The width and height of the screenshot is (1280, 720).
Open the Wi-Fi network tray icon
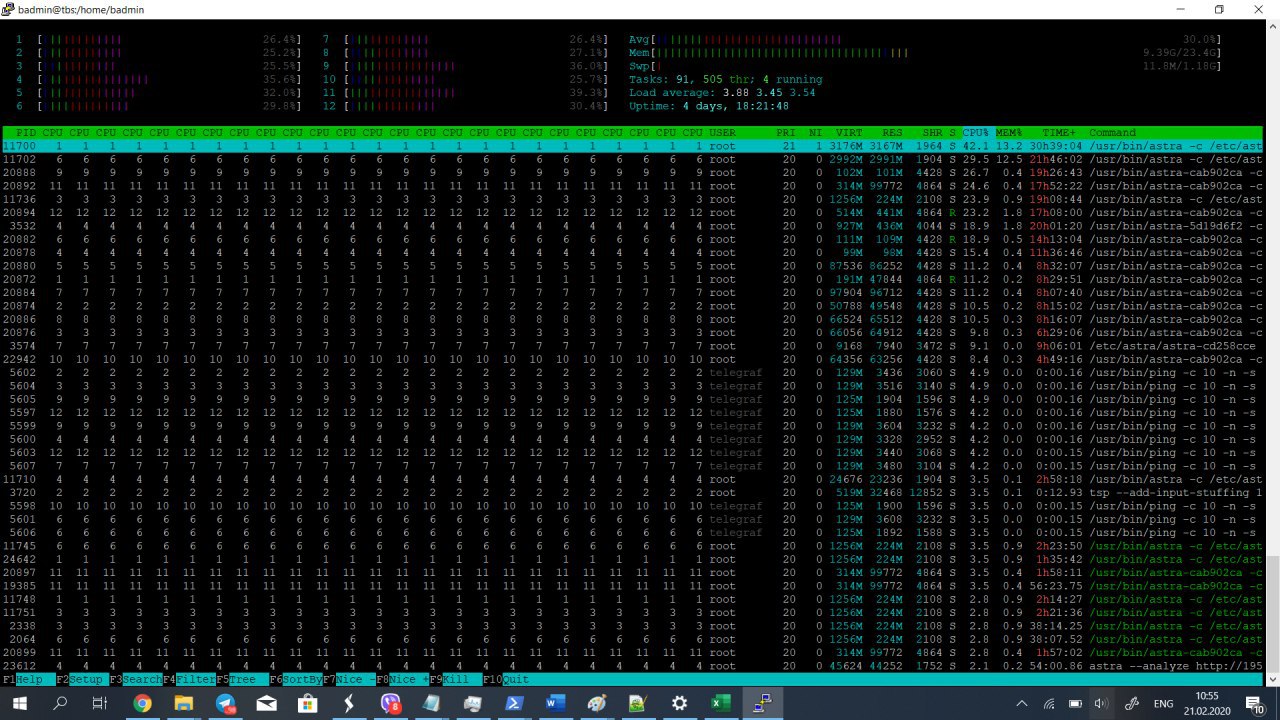point(1048,703)
